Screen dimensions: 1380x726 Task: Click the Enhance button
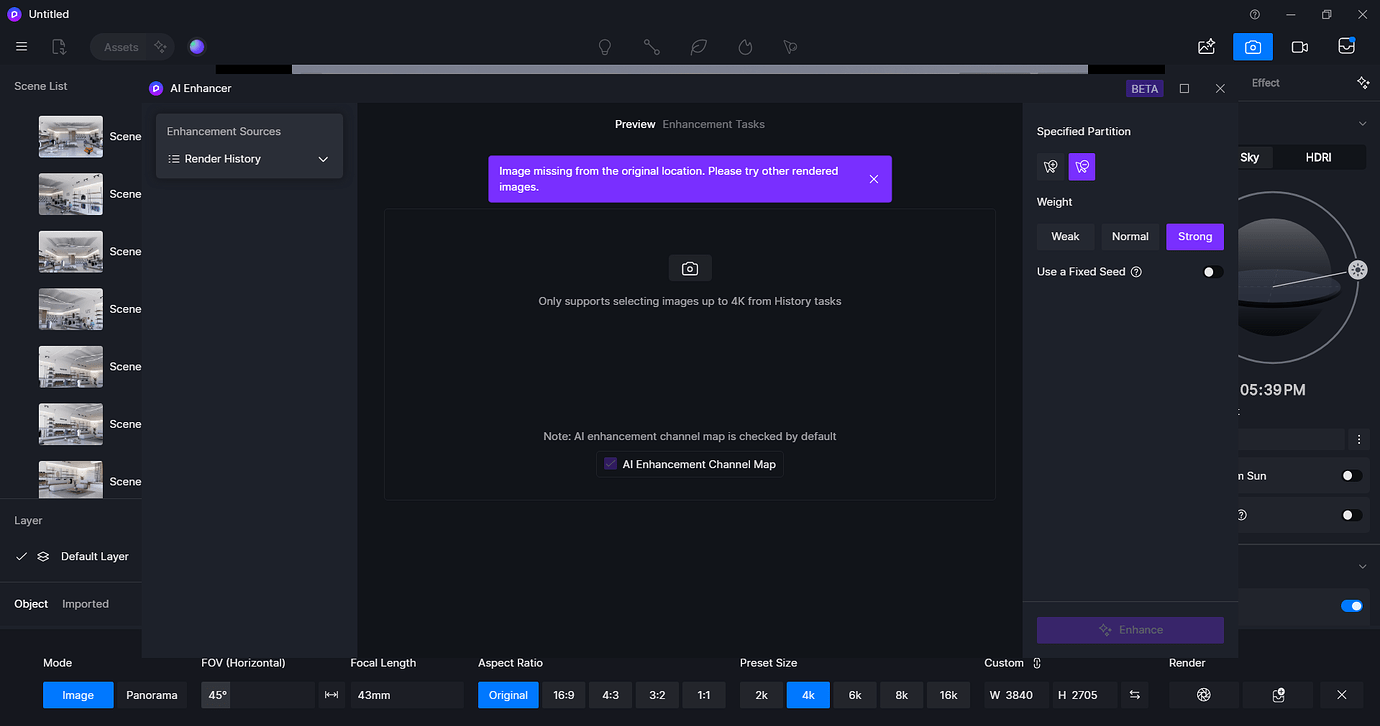(x=1130, y=630)
